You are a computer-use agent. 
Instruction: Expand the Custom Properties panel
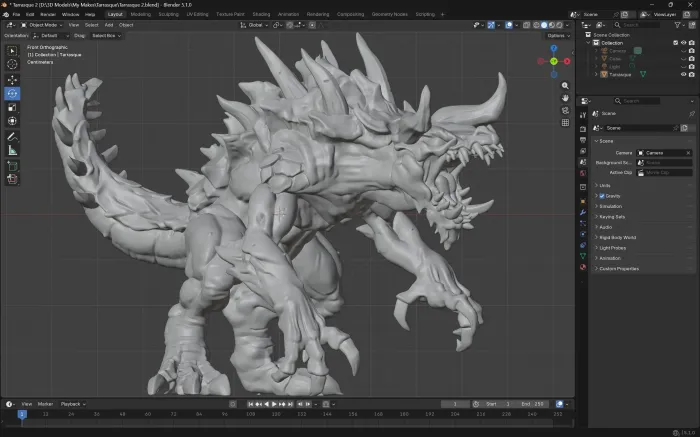619,269
